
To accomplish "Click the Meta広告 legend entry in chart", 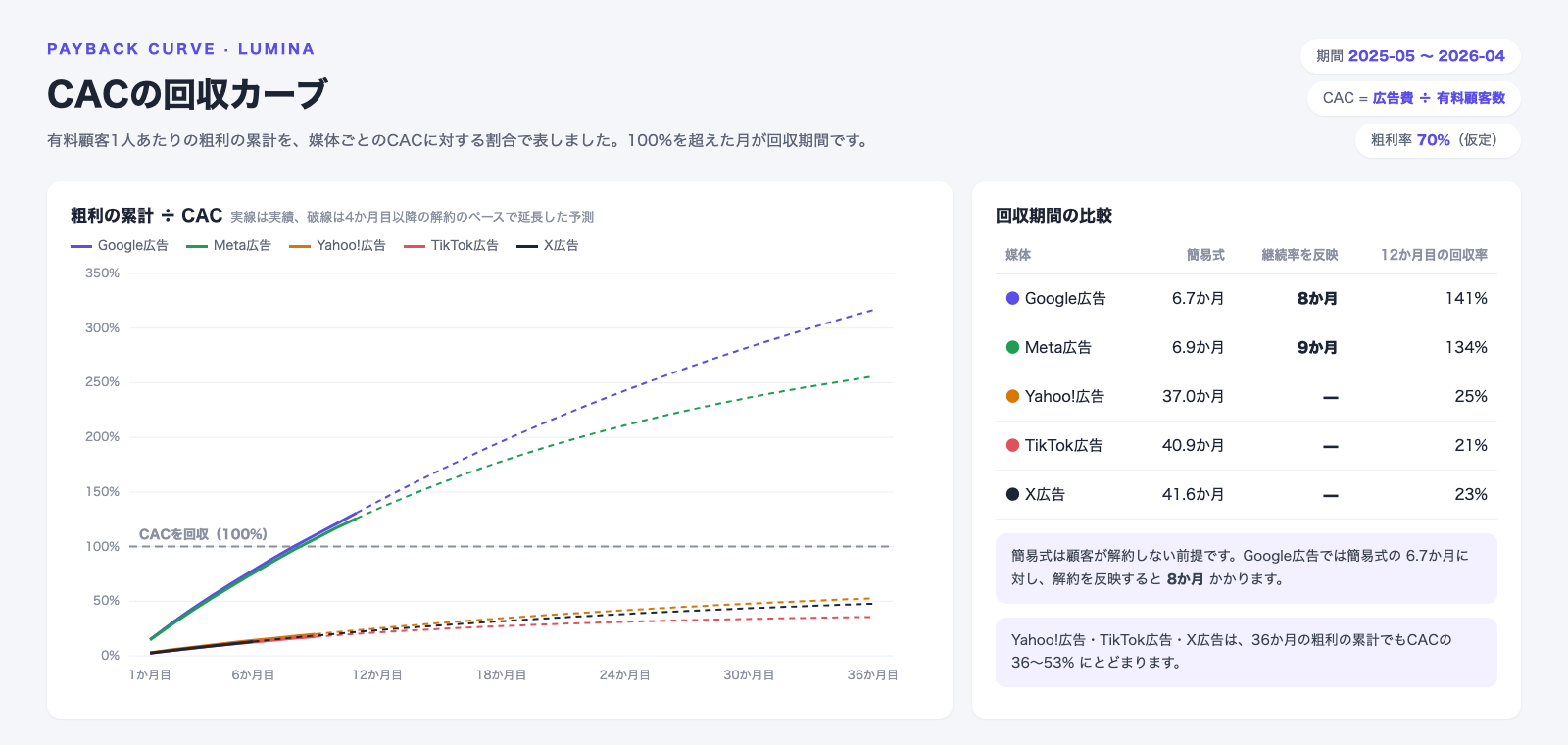I will (x=228, y=245).
